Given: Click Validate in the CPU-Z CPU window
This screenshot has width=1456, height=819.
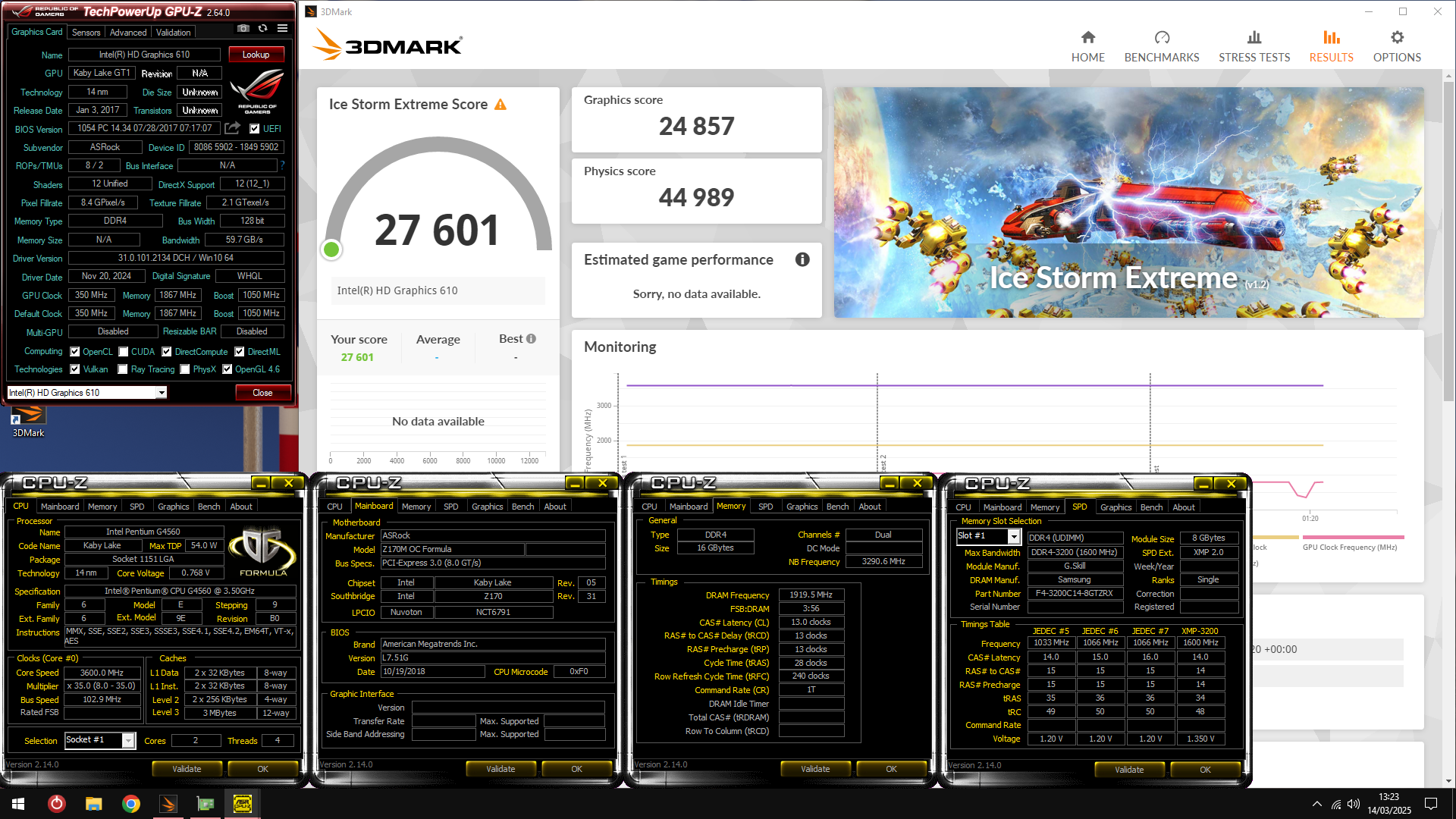Looking at the screenshot, I should 187,769.
